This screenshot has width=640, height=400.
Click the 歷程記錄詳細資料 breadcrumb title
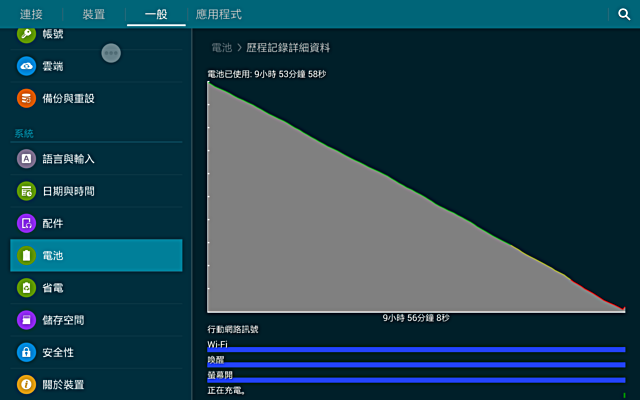tap(288, 48)
